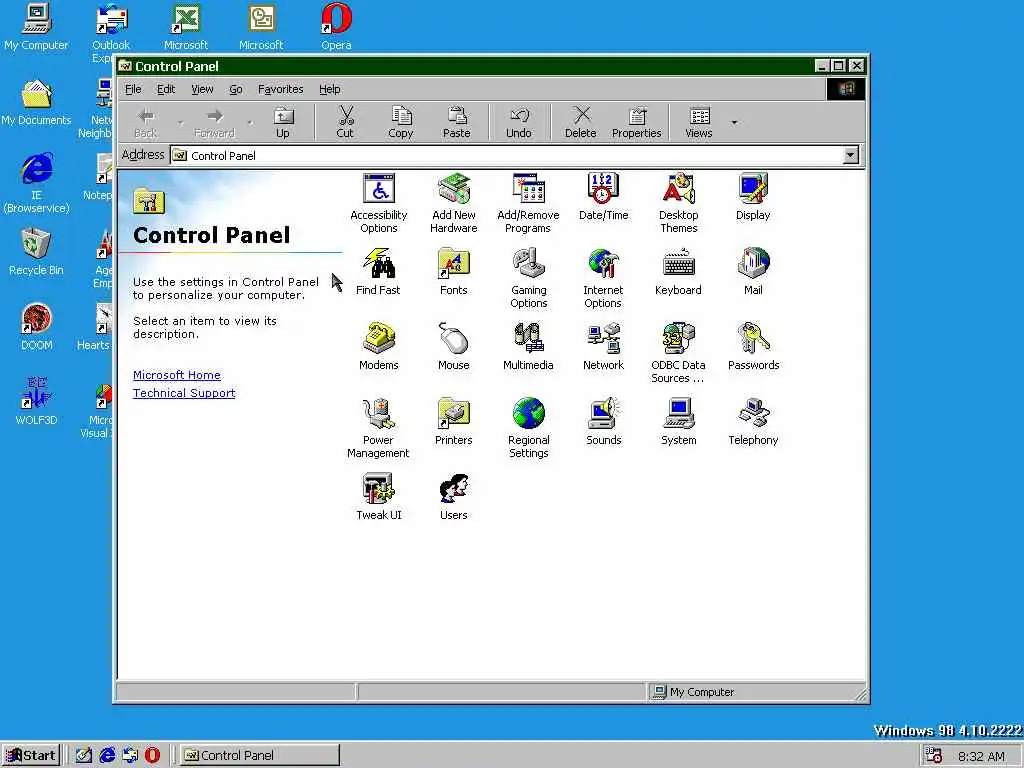
Task: Select Gaming Options icon
Action: click(x=529, y=278)
